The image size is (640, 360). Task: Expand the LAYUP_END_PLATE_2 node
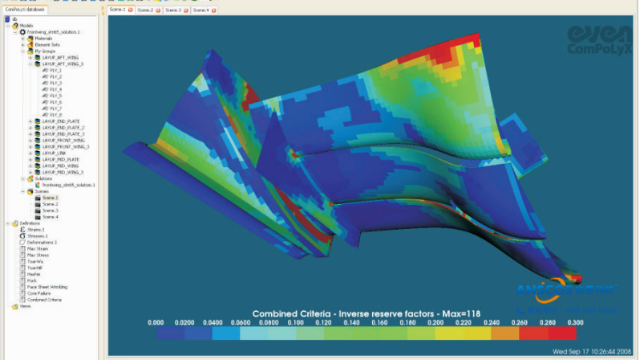pyautogui.click(x=30, y=128)
